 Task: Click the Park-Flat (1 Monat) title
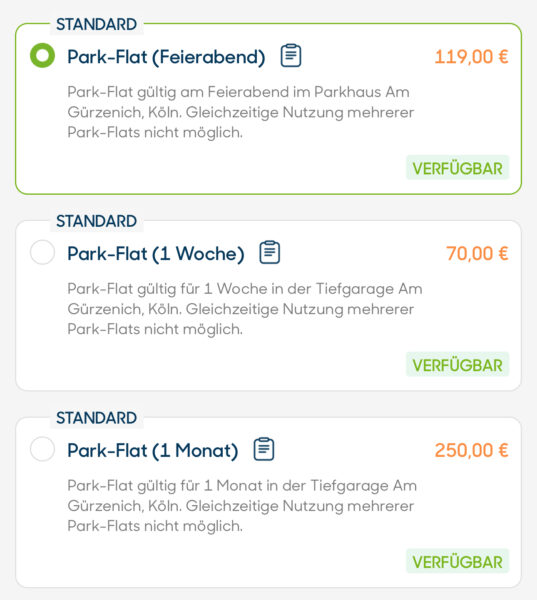pyautogui.click(x=153, y=450)
